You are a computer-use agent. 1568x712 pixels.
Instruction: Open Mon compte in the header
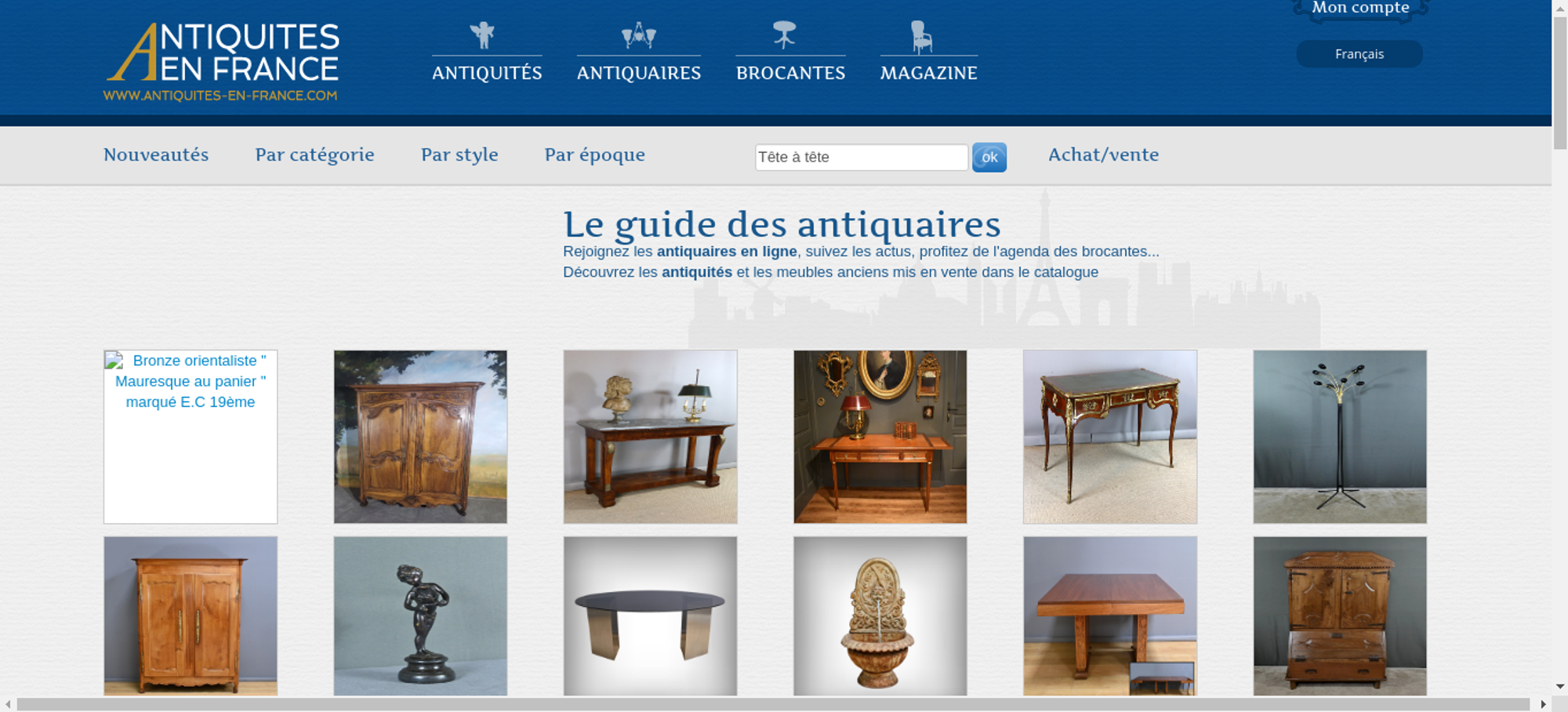coord(1361,8)
